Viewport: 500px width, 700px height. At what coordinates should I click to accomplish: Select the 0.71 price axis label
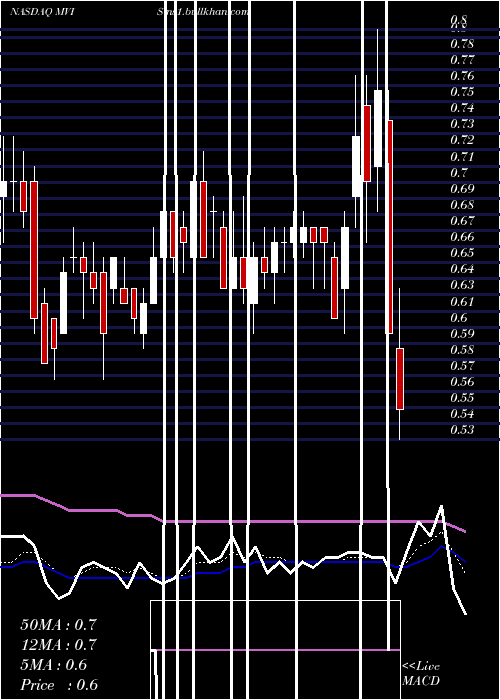coord(462,157)
